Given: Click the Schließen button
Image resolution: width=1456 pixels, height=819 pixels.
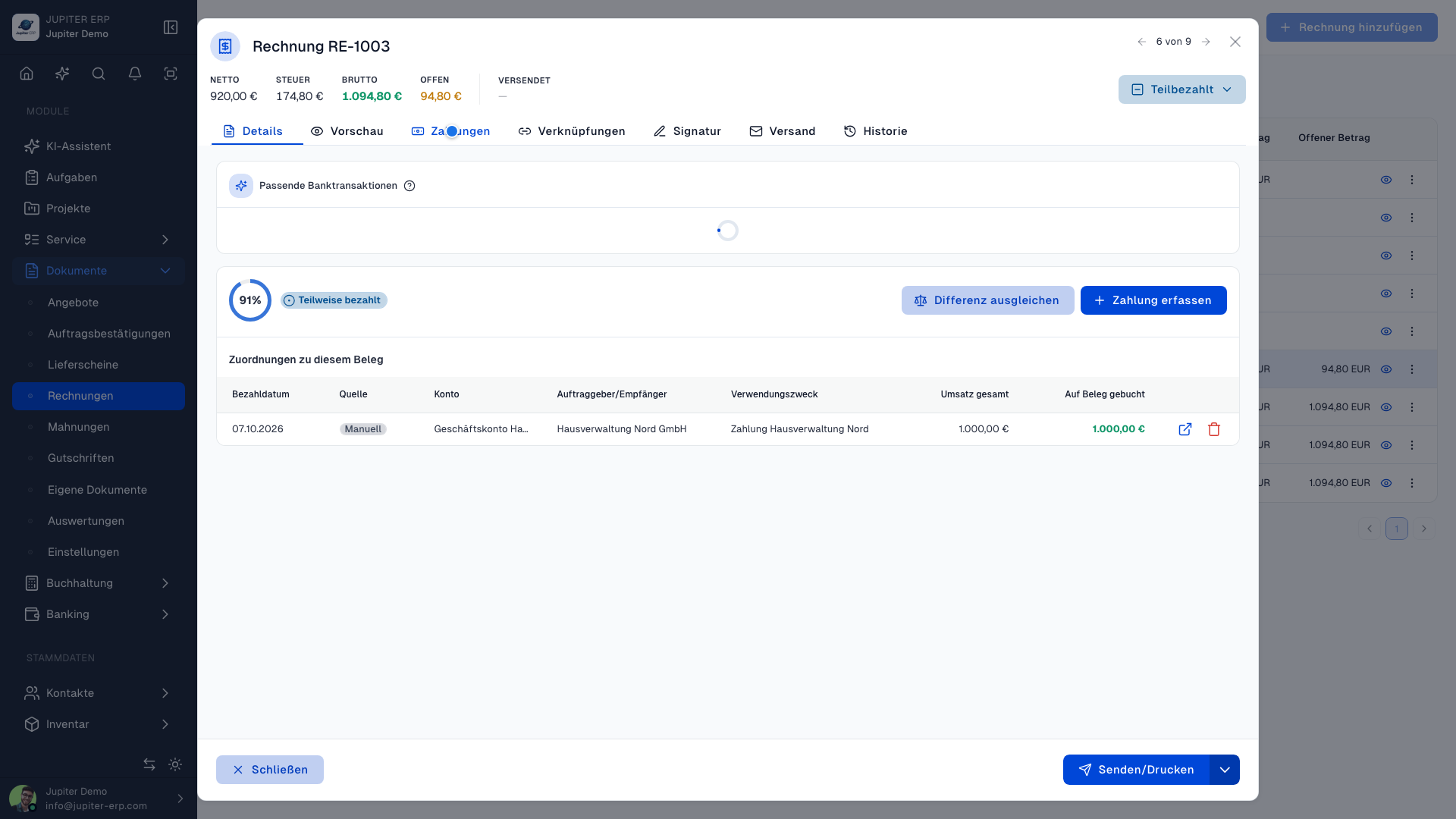Looking at the screenshot, I should 270,770.
